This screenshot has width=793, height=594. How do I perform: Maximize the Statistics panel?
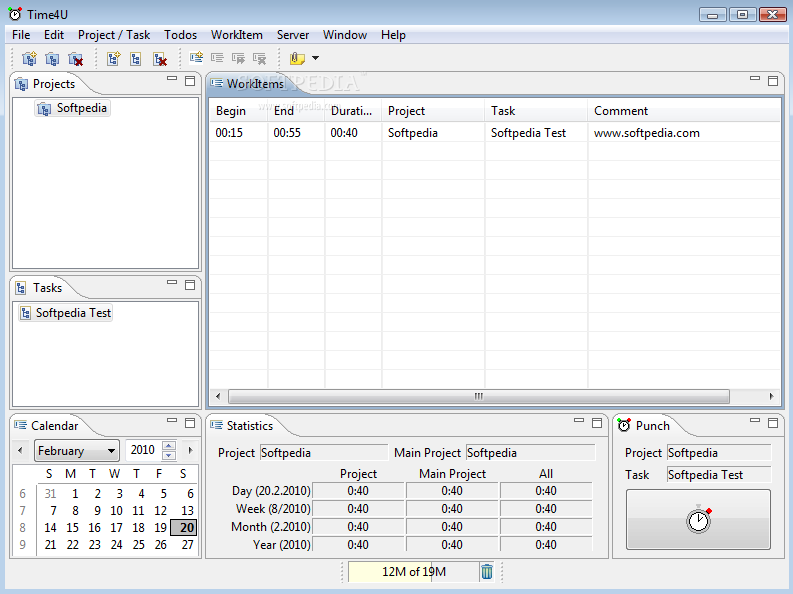point(597,423)
